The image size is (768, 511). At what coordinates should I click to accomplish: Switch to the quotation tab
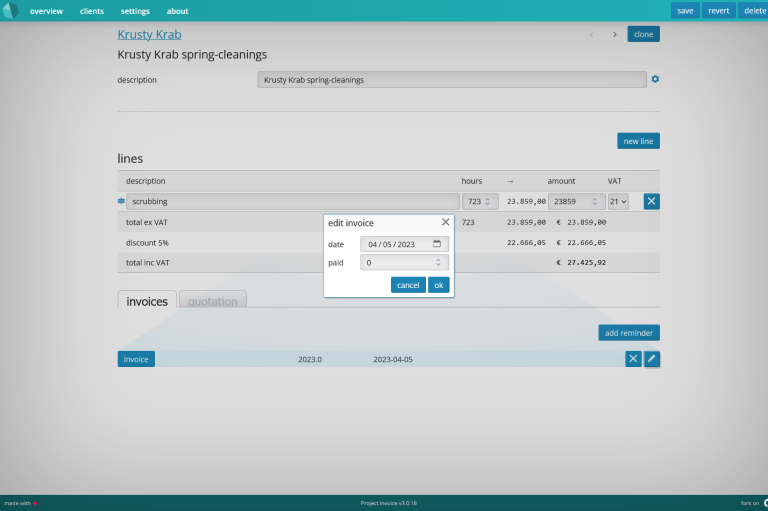tap(213, 299)
